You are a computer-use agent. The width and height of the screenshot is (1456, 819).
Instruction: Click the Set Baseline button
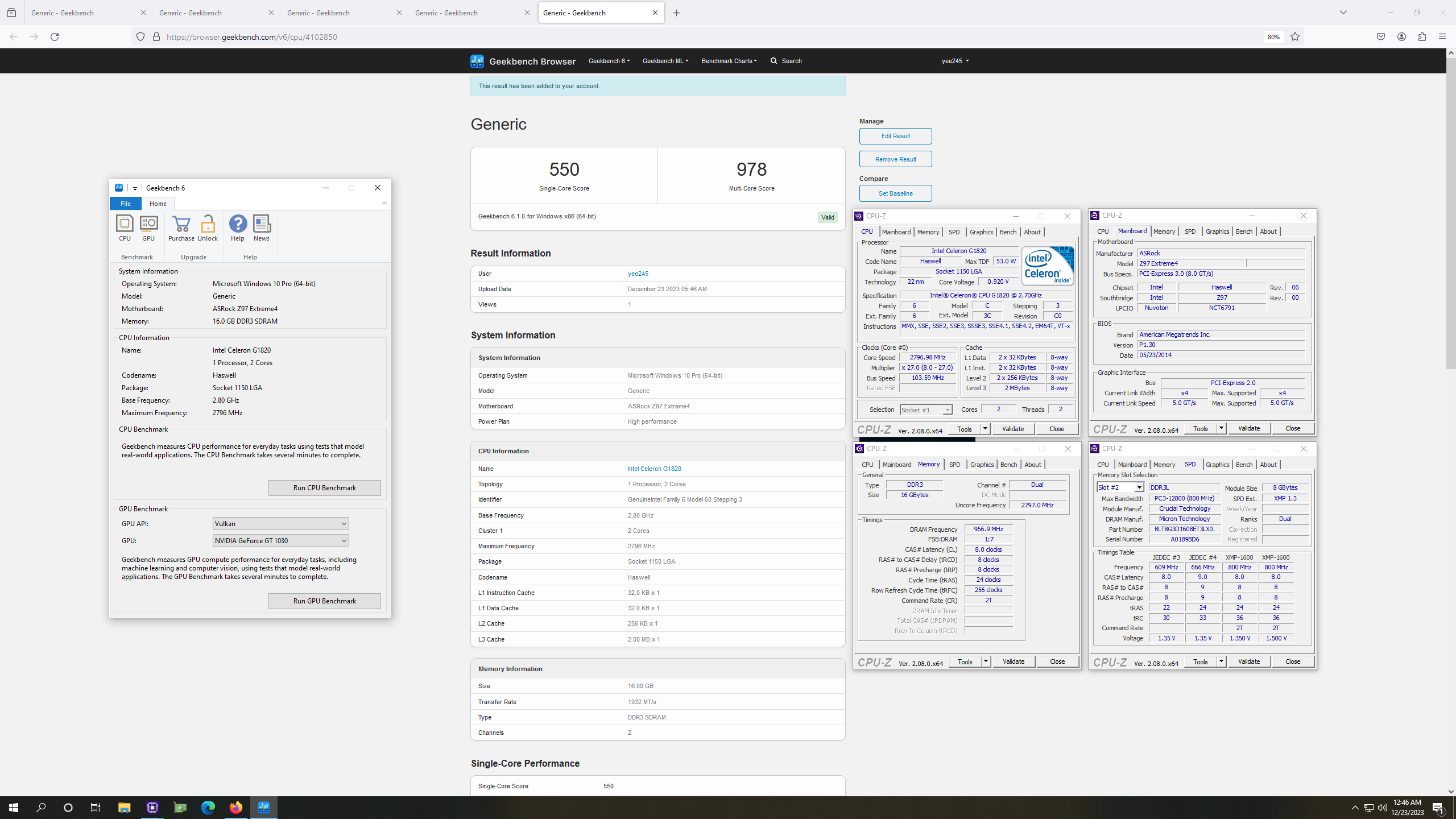[x=895, y=193]
